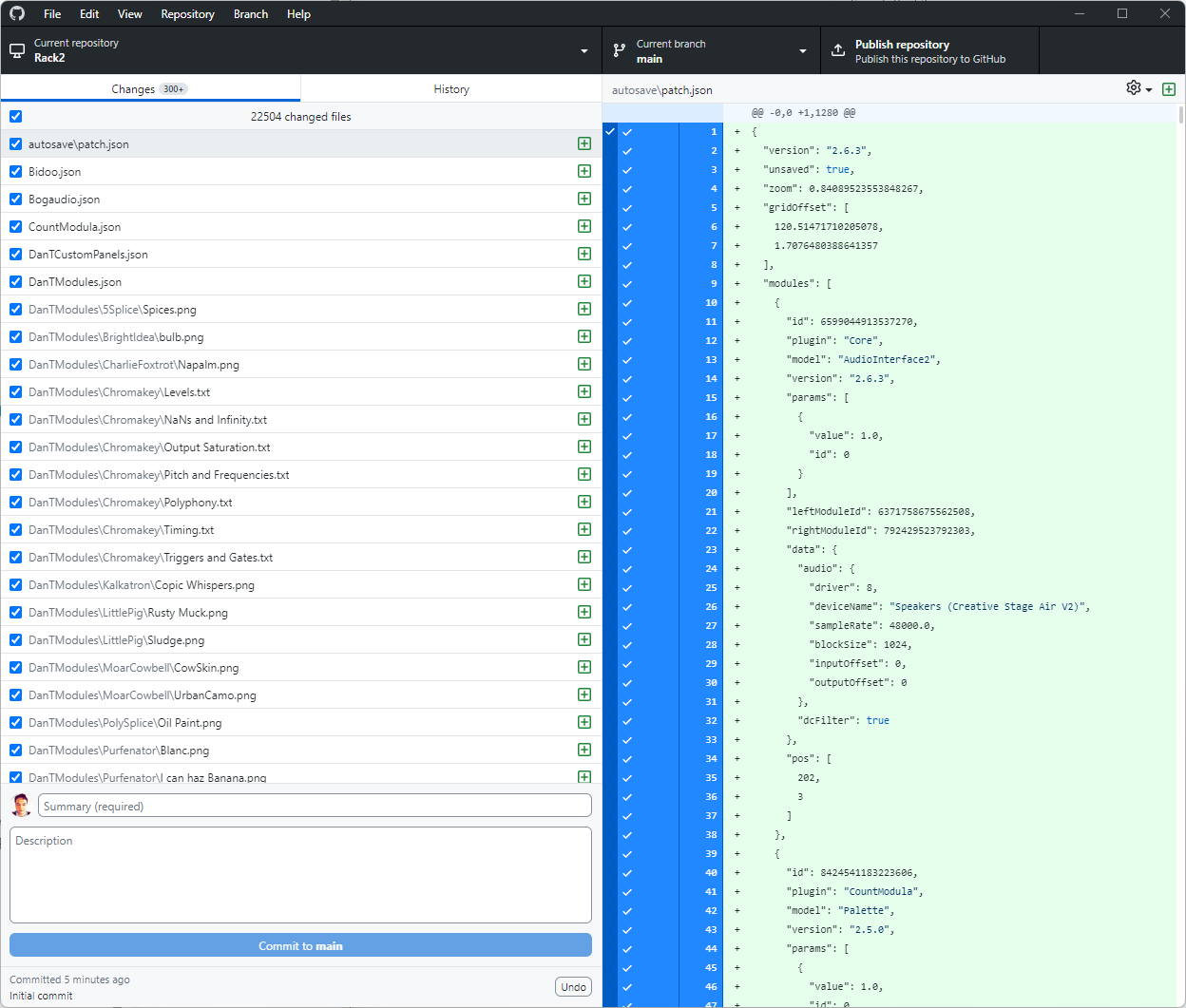
Task: Uncheck the Bidoo.json checkbox
Action: [x=15, y=172]
